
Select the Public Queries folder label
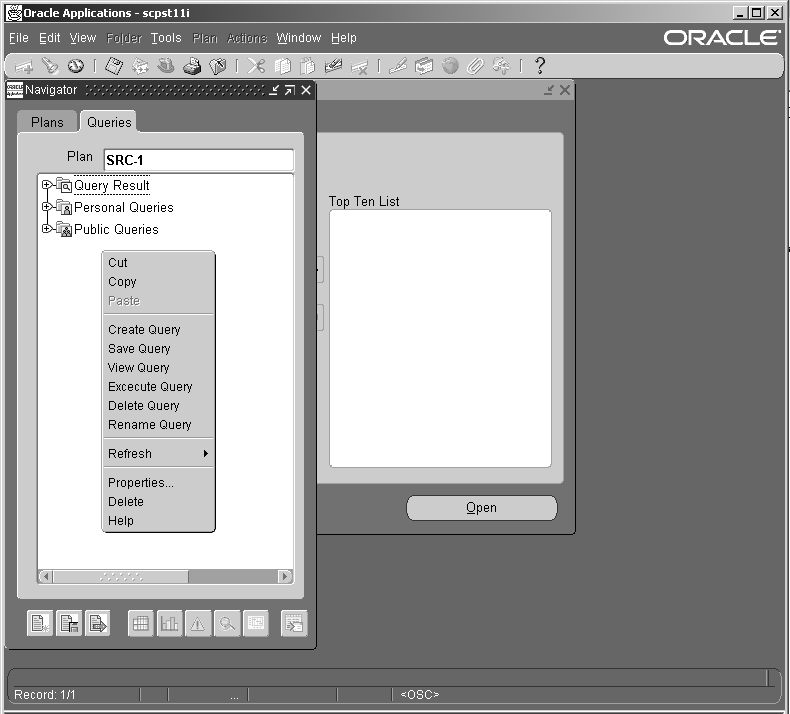(x=116, y=229)
